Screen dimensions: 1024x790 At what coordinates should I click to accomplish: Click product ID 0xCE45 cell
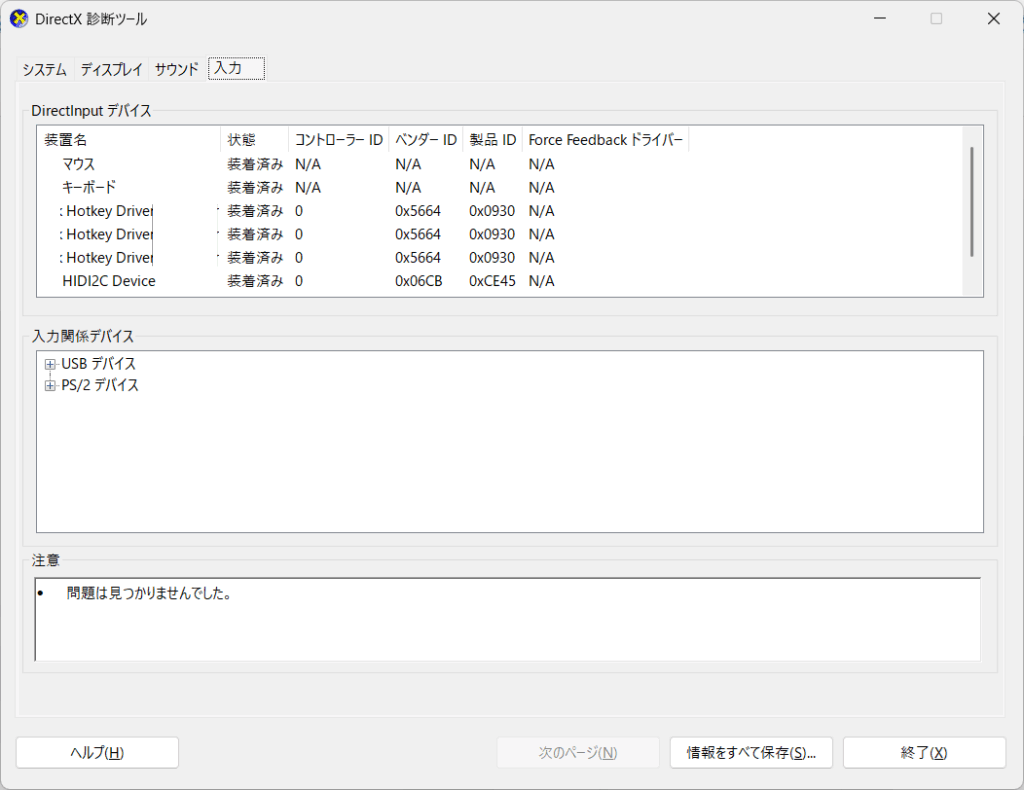(x=492, y=281)
